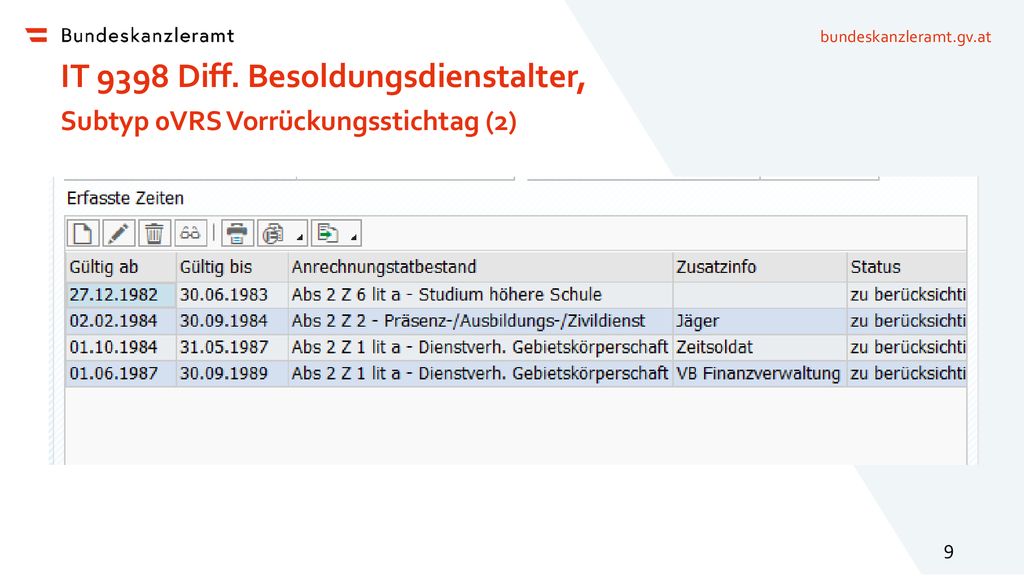Select the date cell 01.06.1987
The width and height of the screenshot is (1024, 576).
coord(121,374)
